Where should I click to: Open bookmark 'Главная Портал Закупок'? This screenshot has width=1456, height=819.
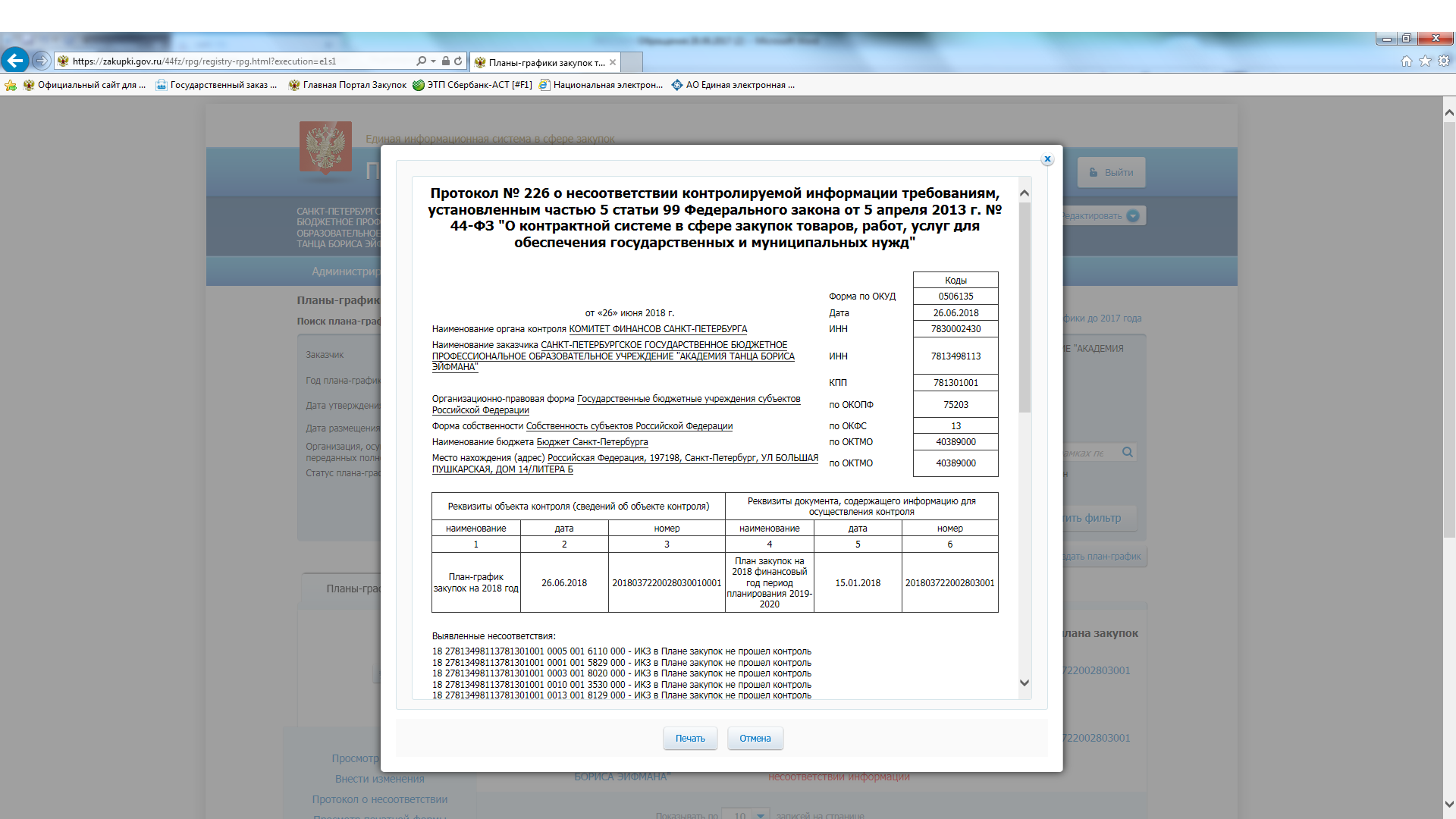[x=347, y=85]
